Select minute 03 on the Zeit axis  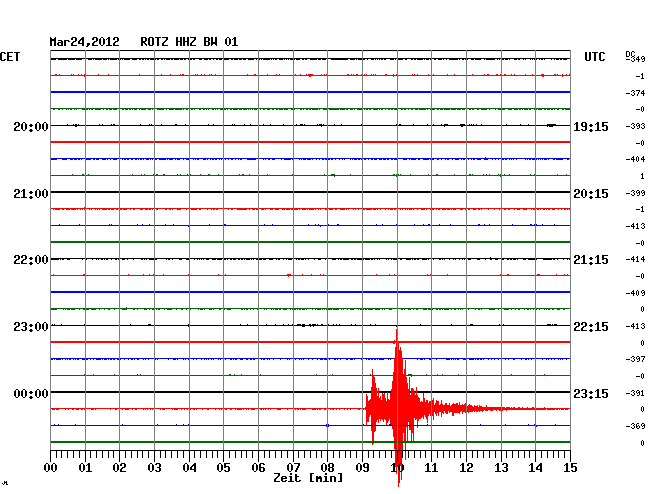click(x=154, y=468)
